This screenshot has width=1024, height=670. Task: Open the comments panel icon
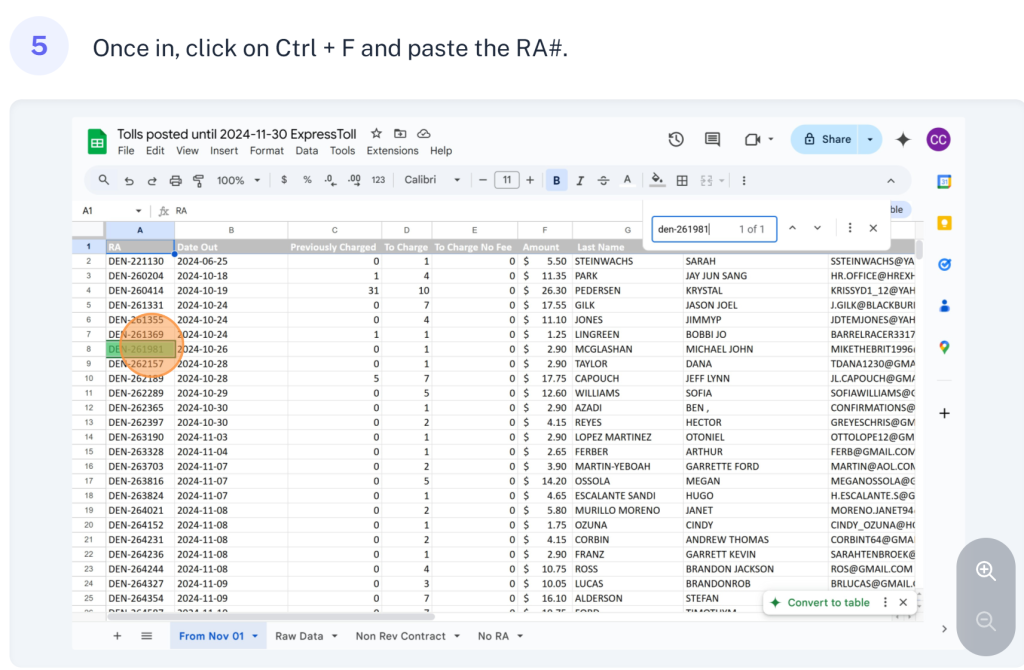point(712,140)
